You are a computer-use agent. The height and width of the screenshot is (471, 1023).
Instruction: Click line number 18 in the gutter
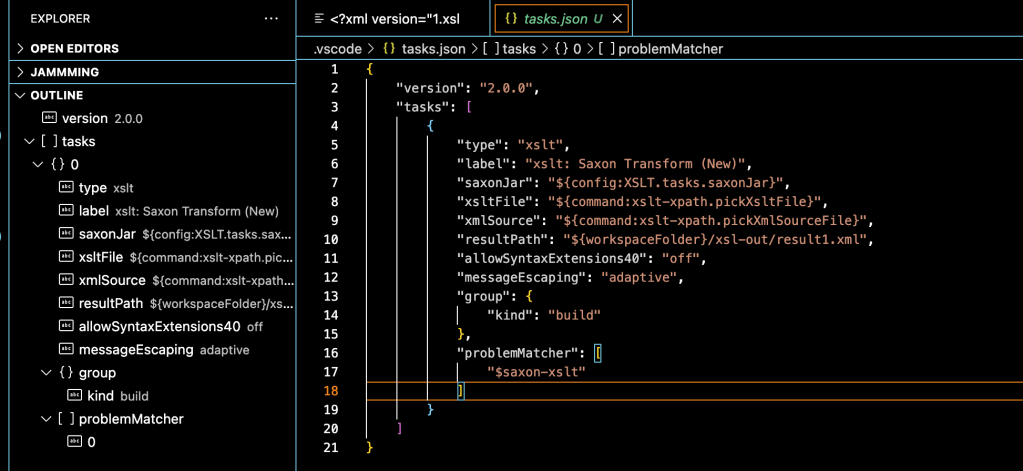tap(333, 391)
